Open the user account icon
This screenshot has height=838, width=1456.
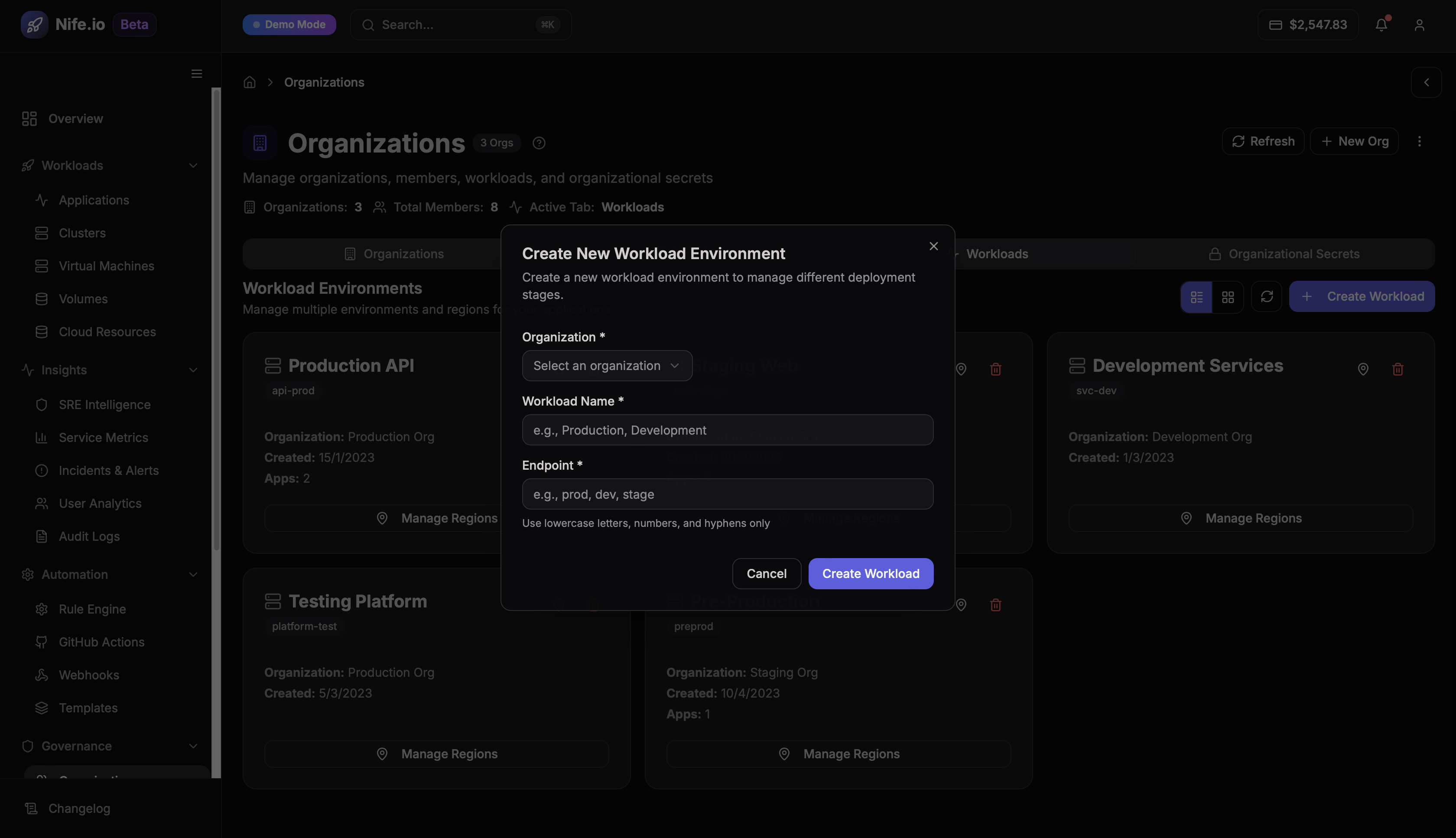point(1419,25)
